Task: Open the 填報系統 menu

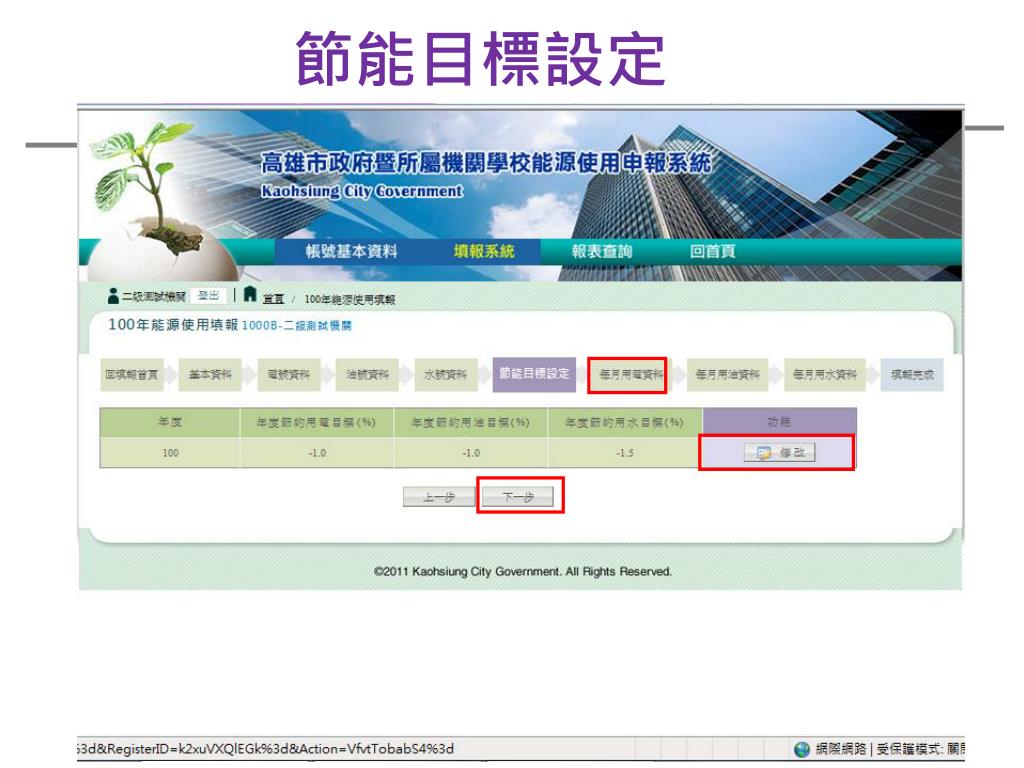Action: pos(484,251)
